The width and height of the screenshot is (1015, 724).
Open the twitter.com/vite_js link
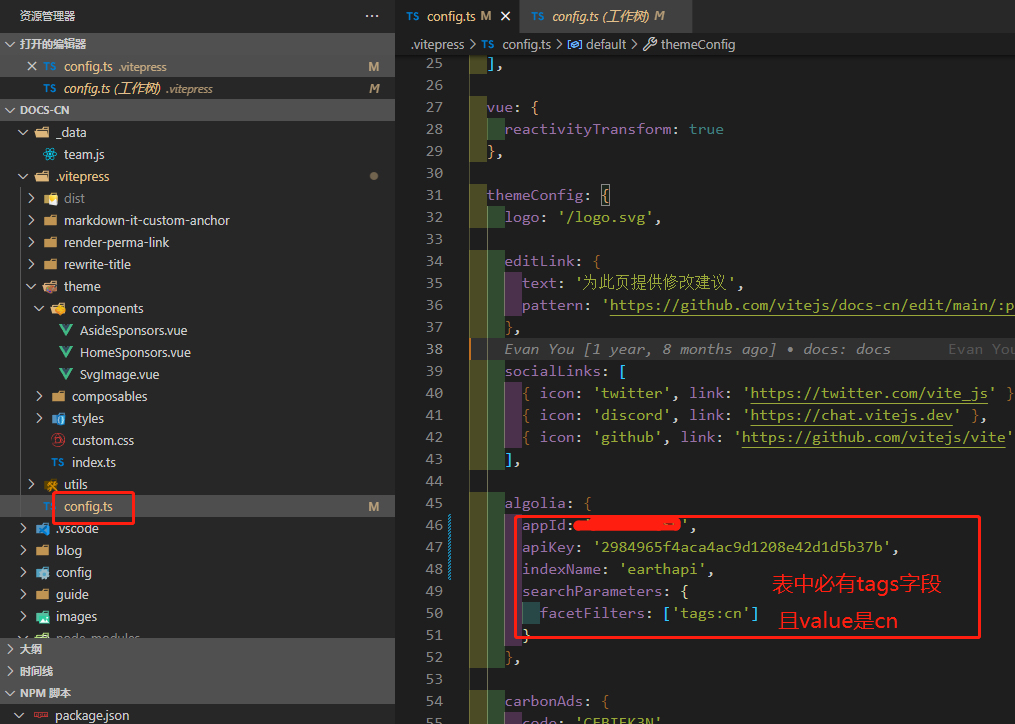click(869, 393)
